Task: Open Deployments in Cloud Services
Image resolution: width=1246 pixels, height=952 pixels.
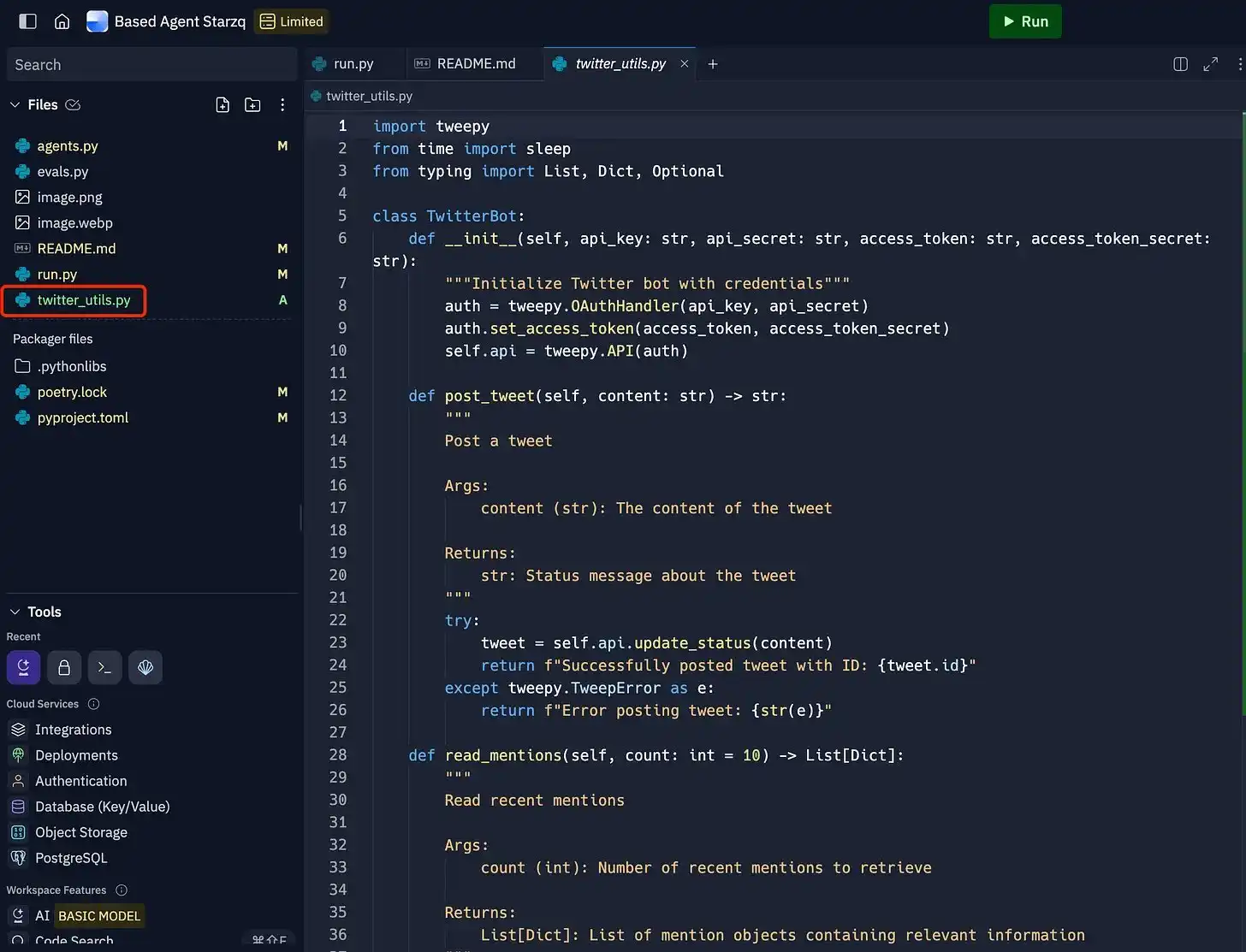Action: 76,755
